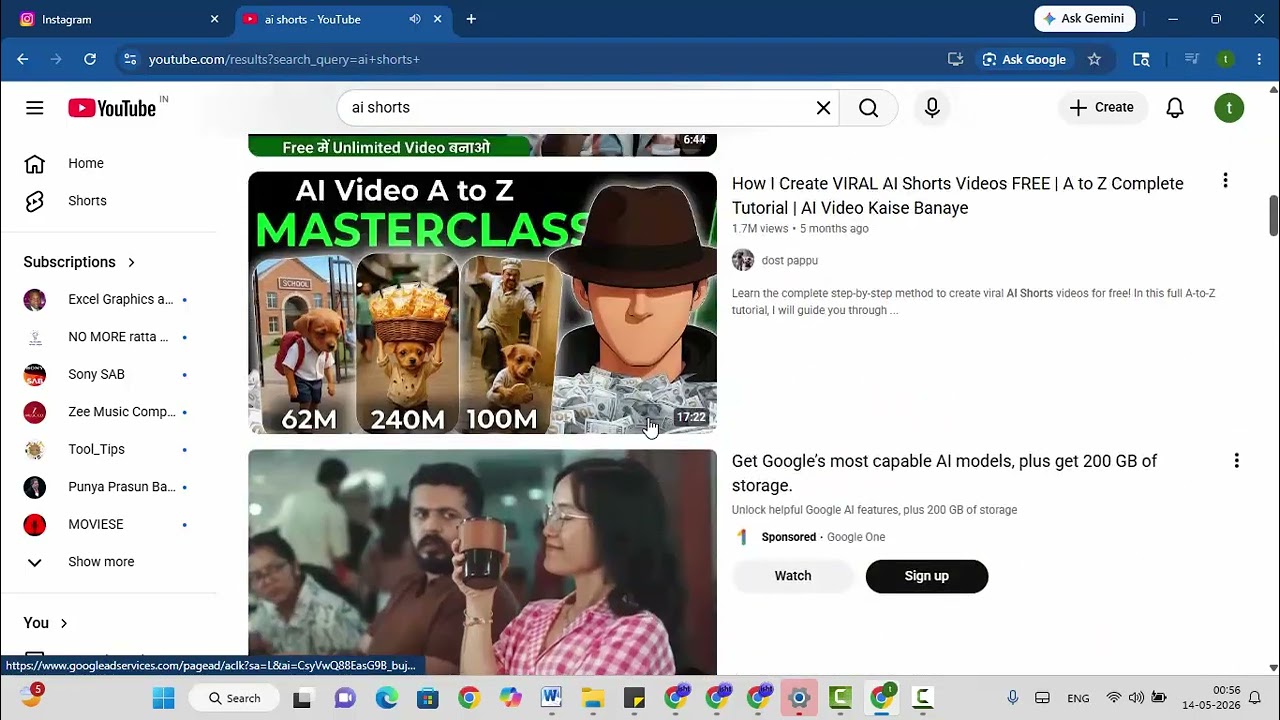The image size is (1280, 720).
Task: Open the notifications bell
Action: click(1175, 108)
